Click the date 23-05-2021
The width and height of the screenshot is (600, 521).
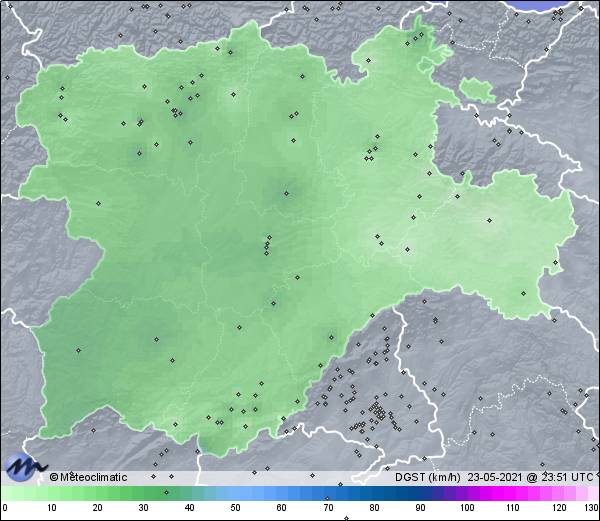495,477
